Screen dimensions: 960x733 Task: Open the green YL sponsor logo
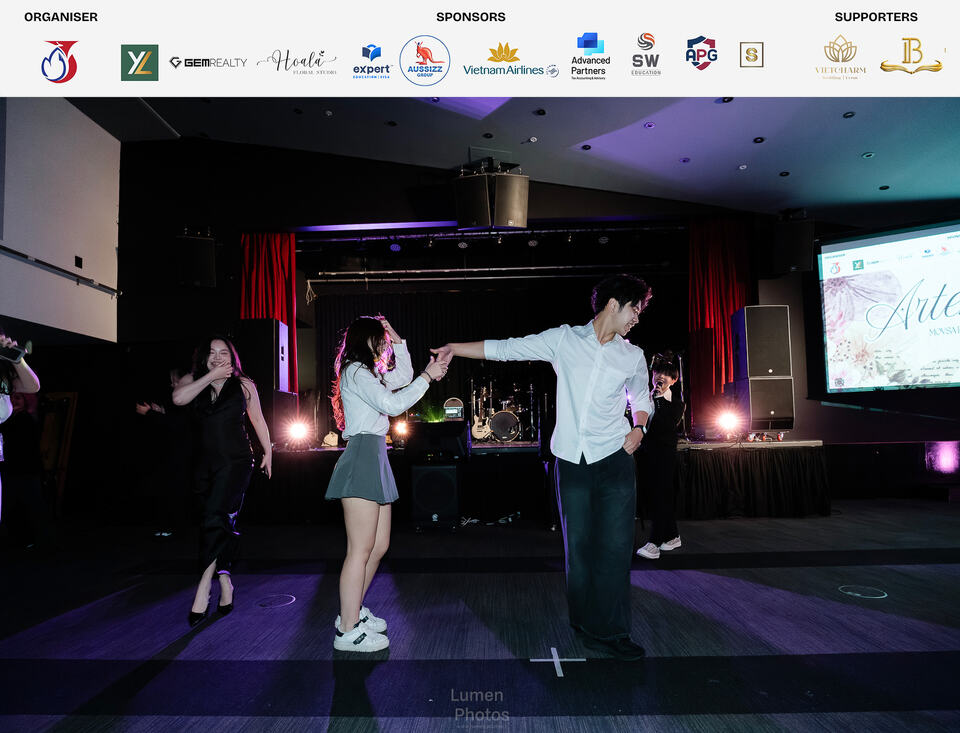pyautogui.click(x=140, y=62)
